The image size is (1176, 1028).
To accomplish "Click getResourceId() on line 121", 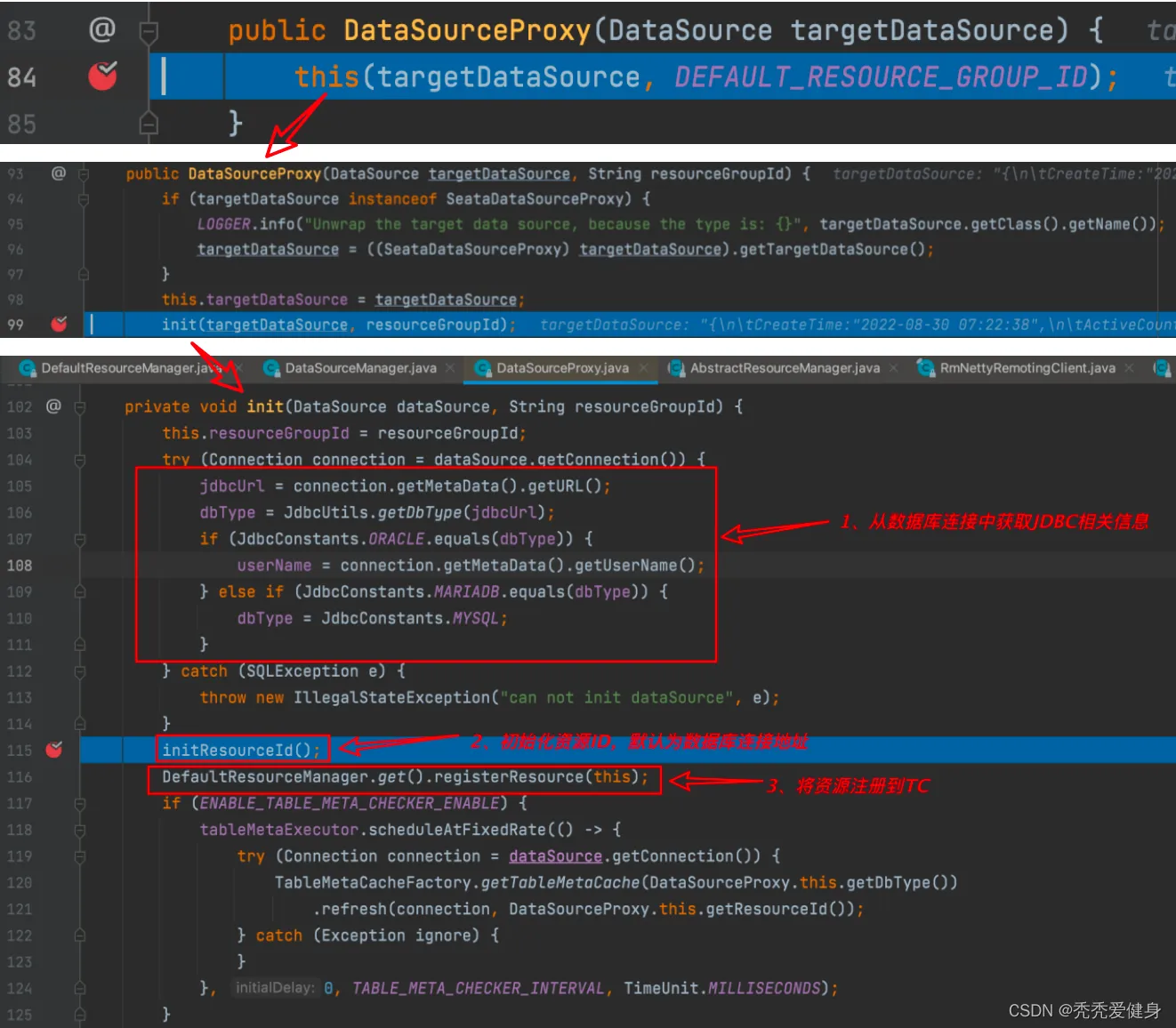I will click(x=775, y=909).
